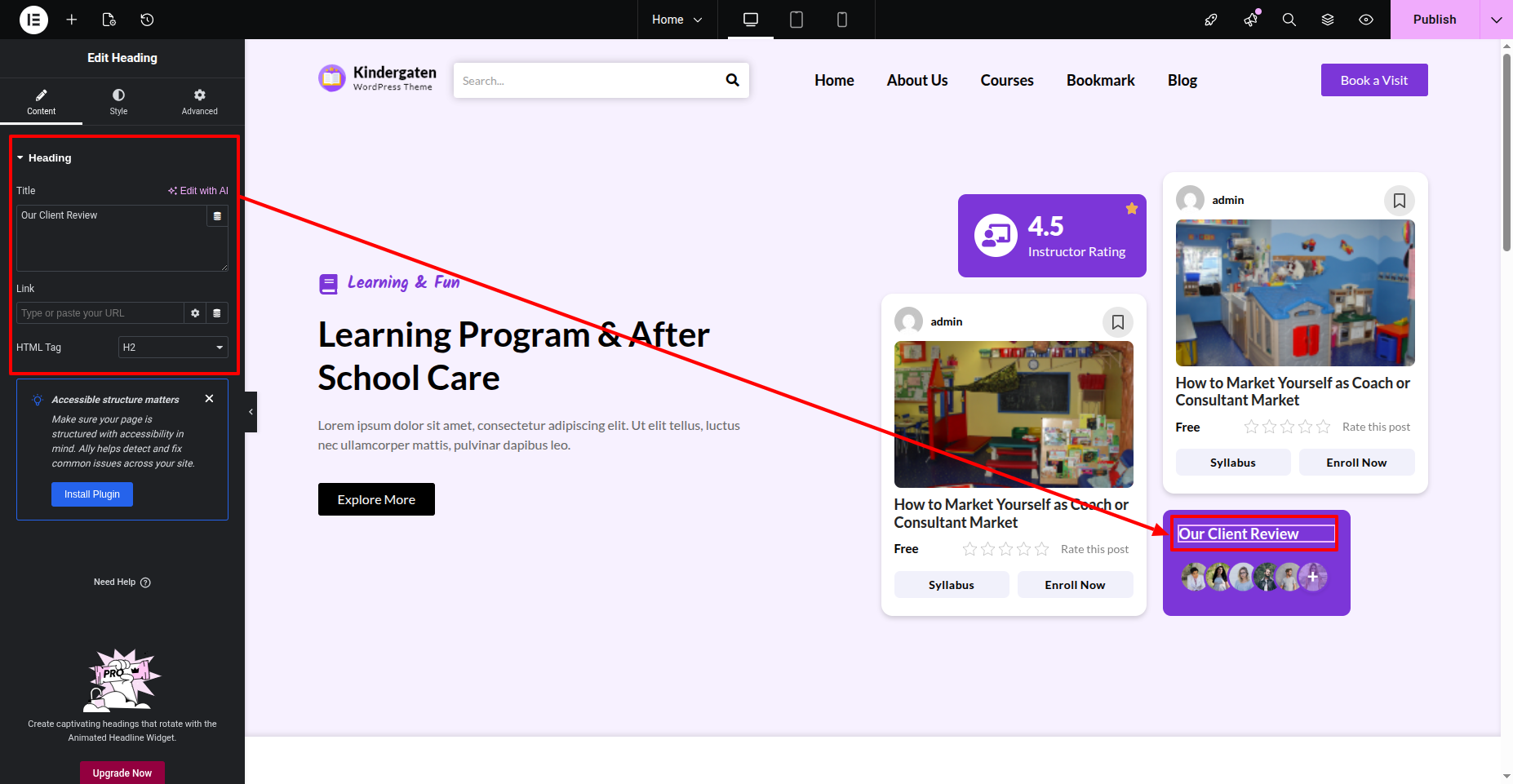Add a new element with plus icon
Viewport: 1513px width, 784px height.
point(72,20)
